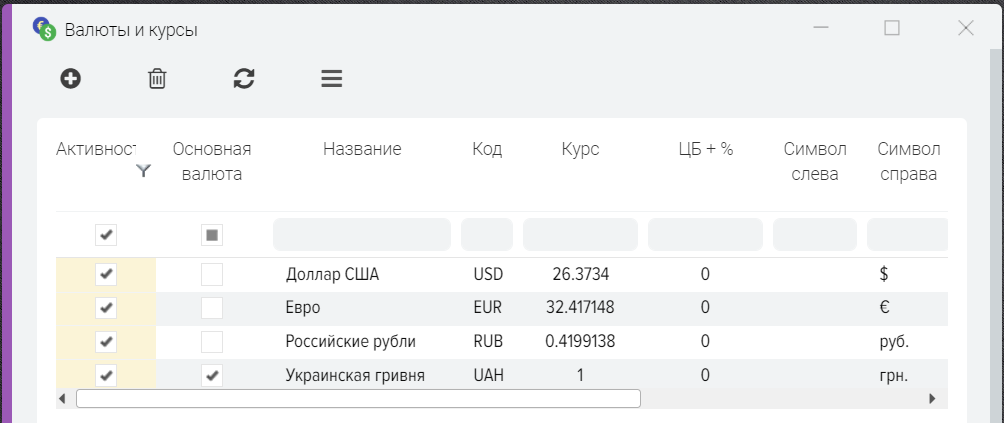Screen dimensions: 1004x423
Task: Click the Код filter input field
Action: point(486,235)
